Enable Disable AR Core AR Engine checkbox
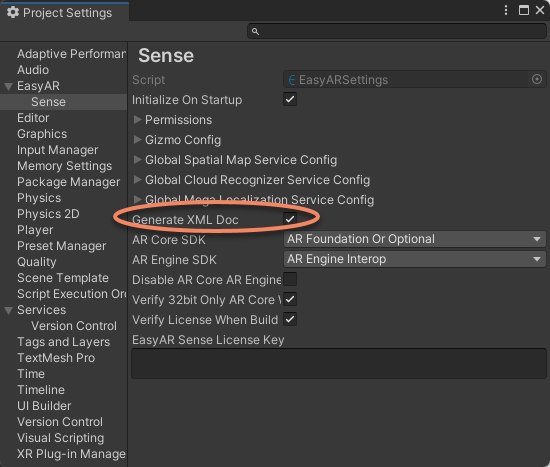Screen dimensions: 550x467 pyautogui.click(x=290, y=279)
